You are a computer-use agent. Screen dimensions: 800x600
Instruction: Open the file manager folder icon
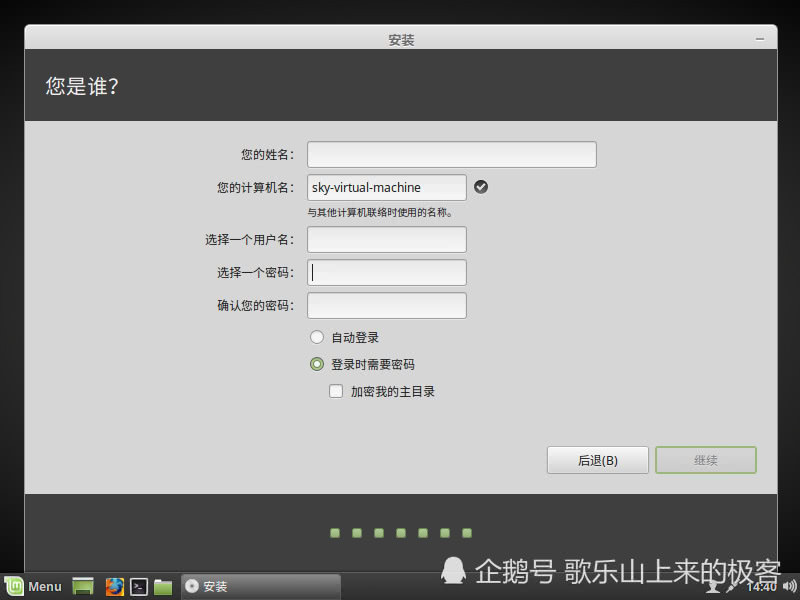click(163, 587)
